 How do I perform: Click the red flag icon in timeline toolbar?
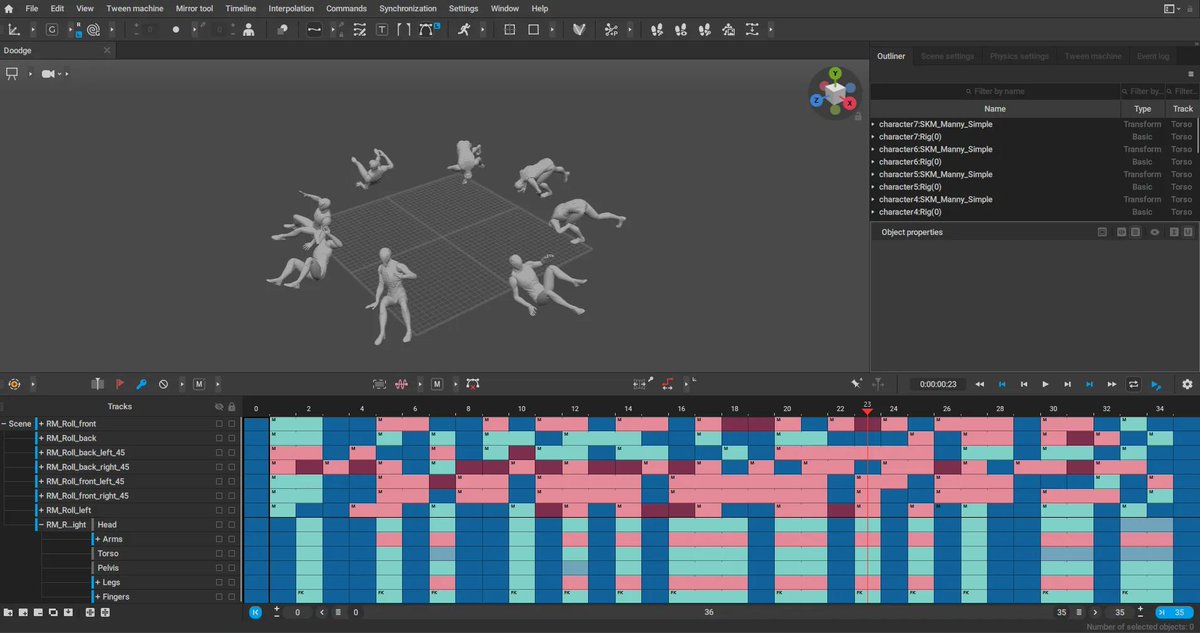119,384
